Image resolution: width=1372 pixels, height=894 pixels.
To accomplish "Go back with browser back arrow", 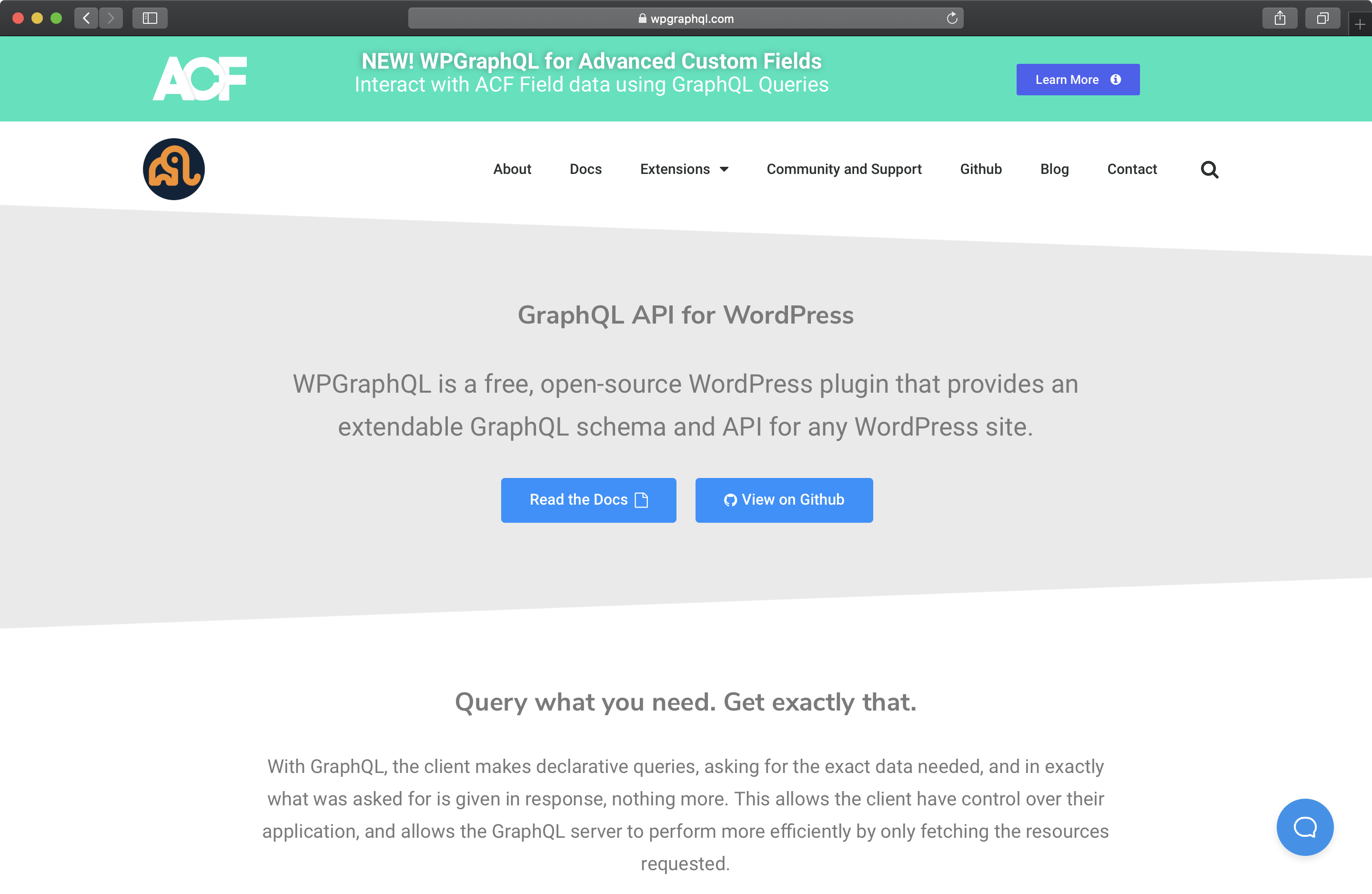I will pyautogui.click(x=87, y=19).
